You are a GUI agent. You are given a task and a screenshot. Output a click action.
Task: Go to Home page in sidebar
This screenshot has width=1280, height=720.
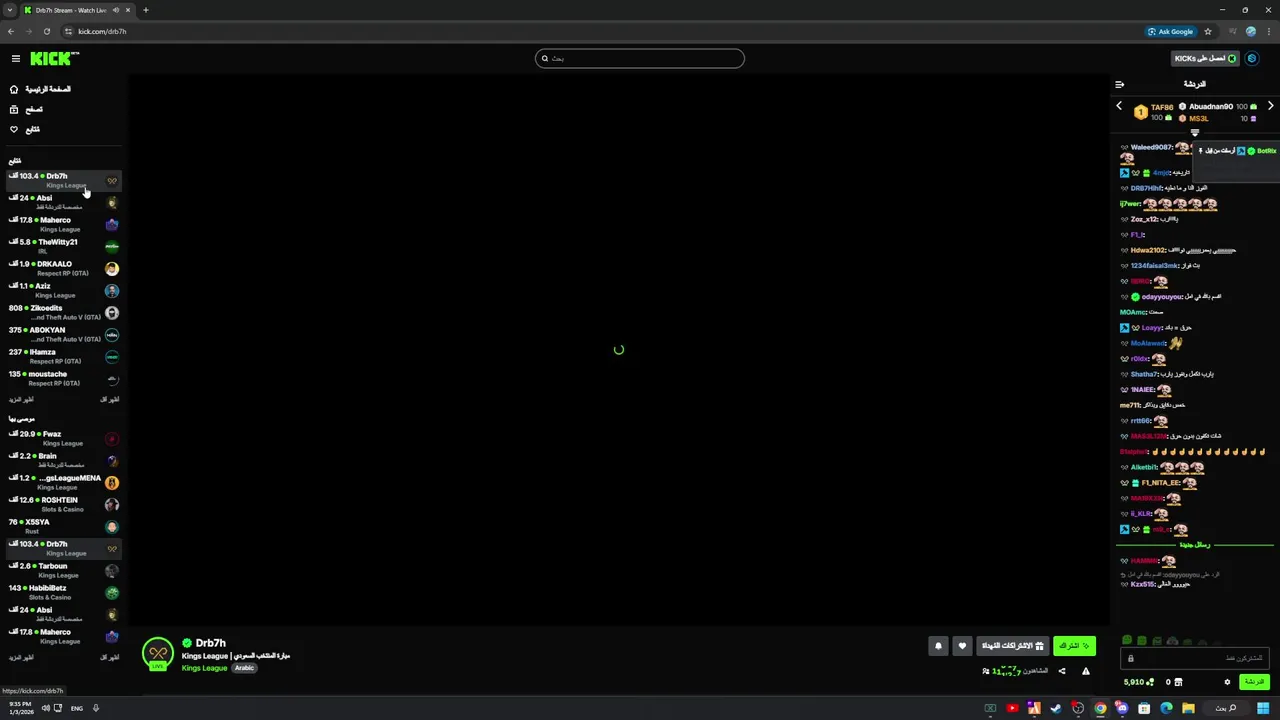40,89
